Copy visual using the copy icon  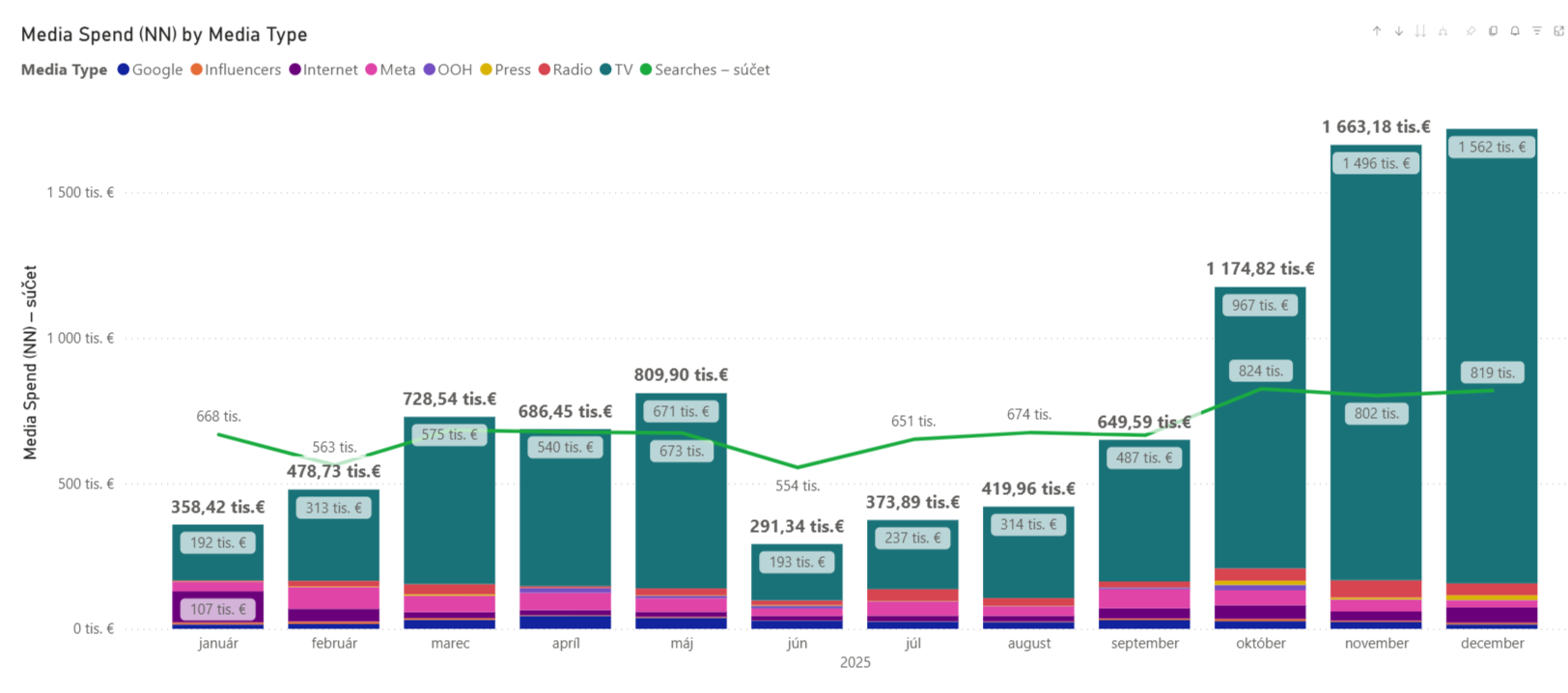tap(1493, 31)
